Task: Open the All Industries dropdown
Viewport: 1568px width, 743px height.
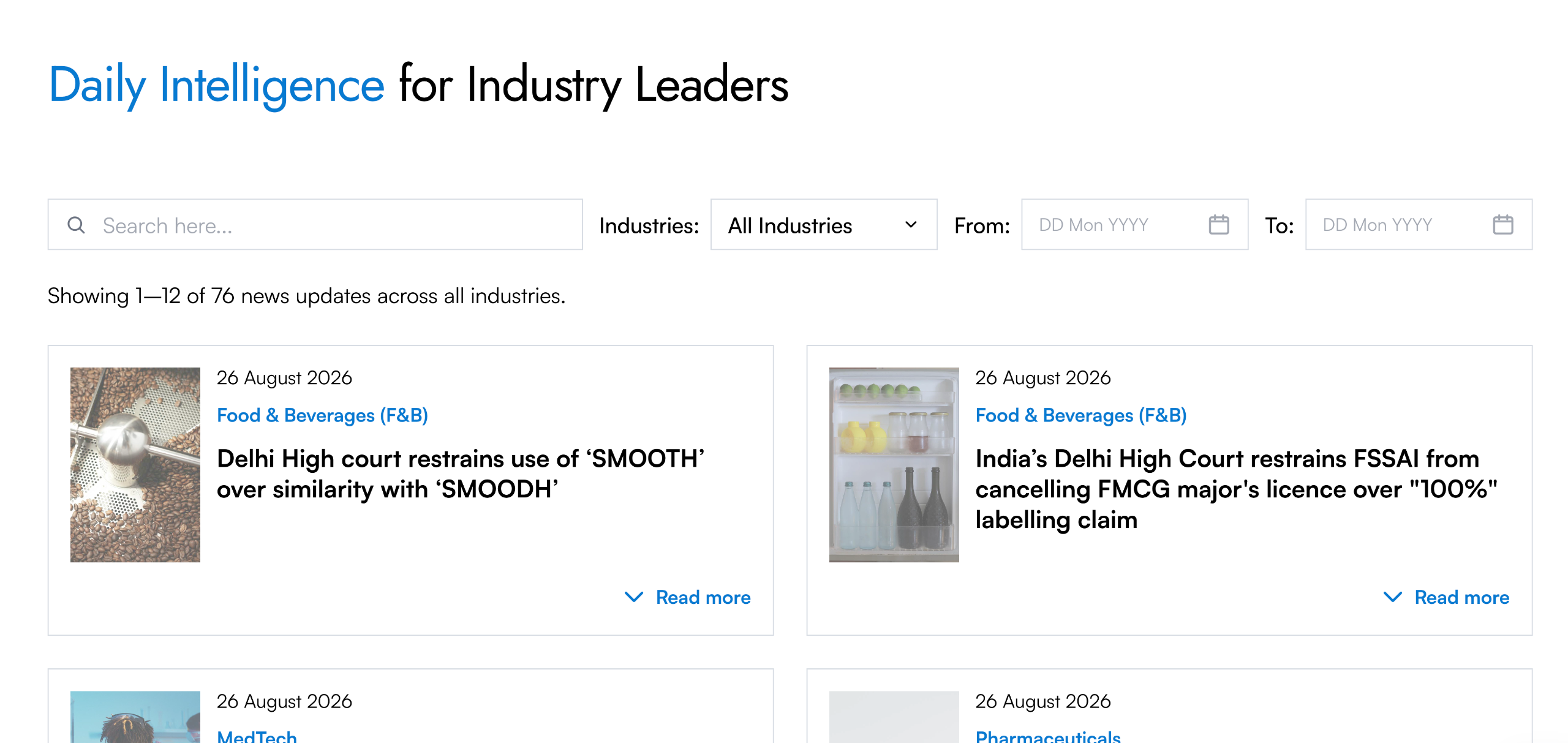Action: 823,225
